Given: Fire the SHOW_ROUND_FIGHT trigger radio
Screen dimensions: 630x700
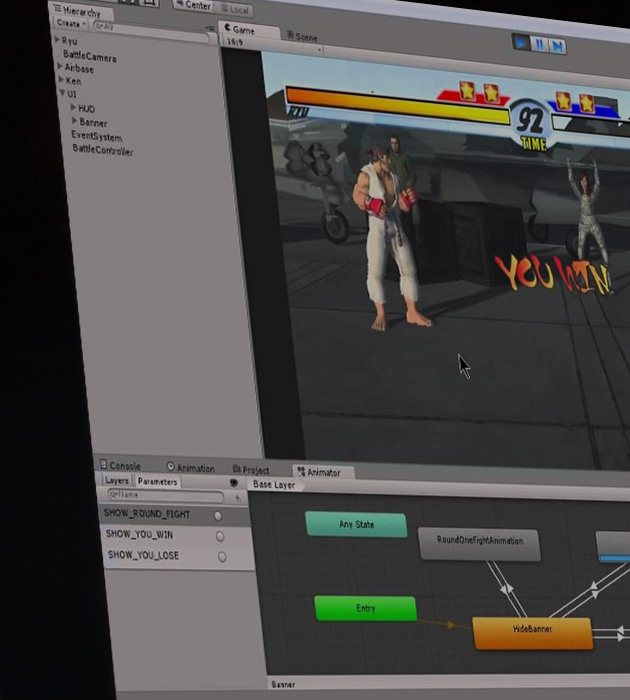Looking at the screenshot, I should (x=217, y=516).
